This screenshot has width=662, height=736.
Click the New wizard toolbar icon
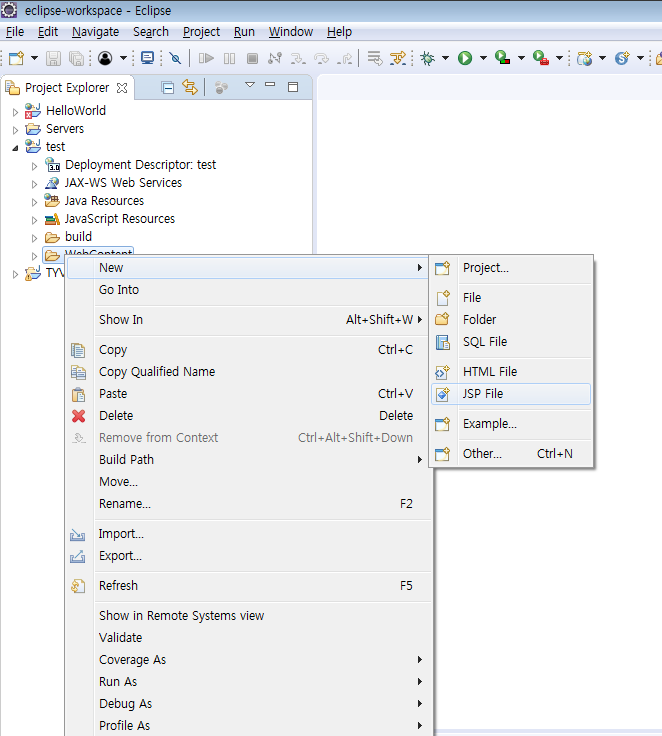click(x=16, y=58)
